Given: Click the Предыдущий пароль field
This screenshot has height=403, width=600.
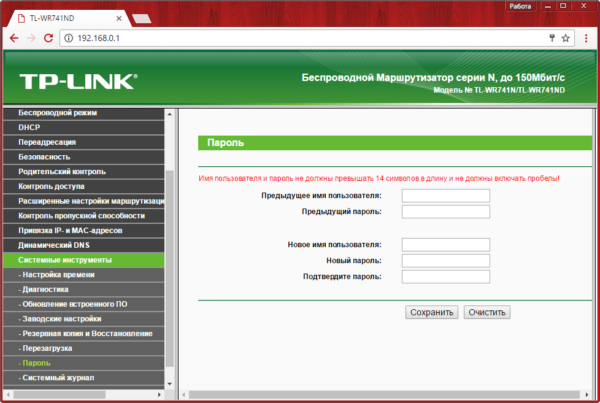Looking at the screenshot, I should [446, 212].
